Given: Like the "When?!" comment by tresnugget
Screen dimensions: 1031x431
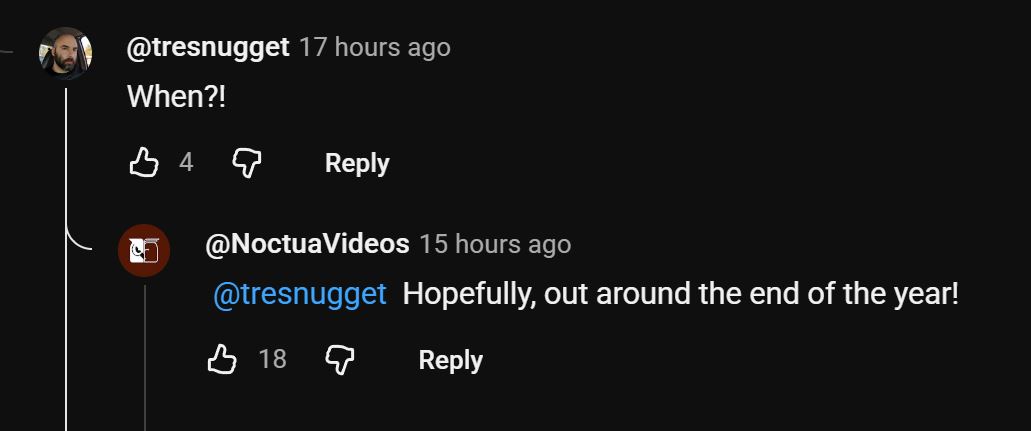Looking at the screenshot, I should coord(144,162).
